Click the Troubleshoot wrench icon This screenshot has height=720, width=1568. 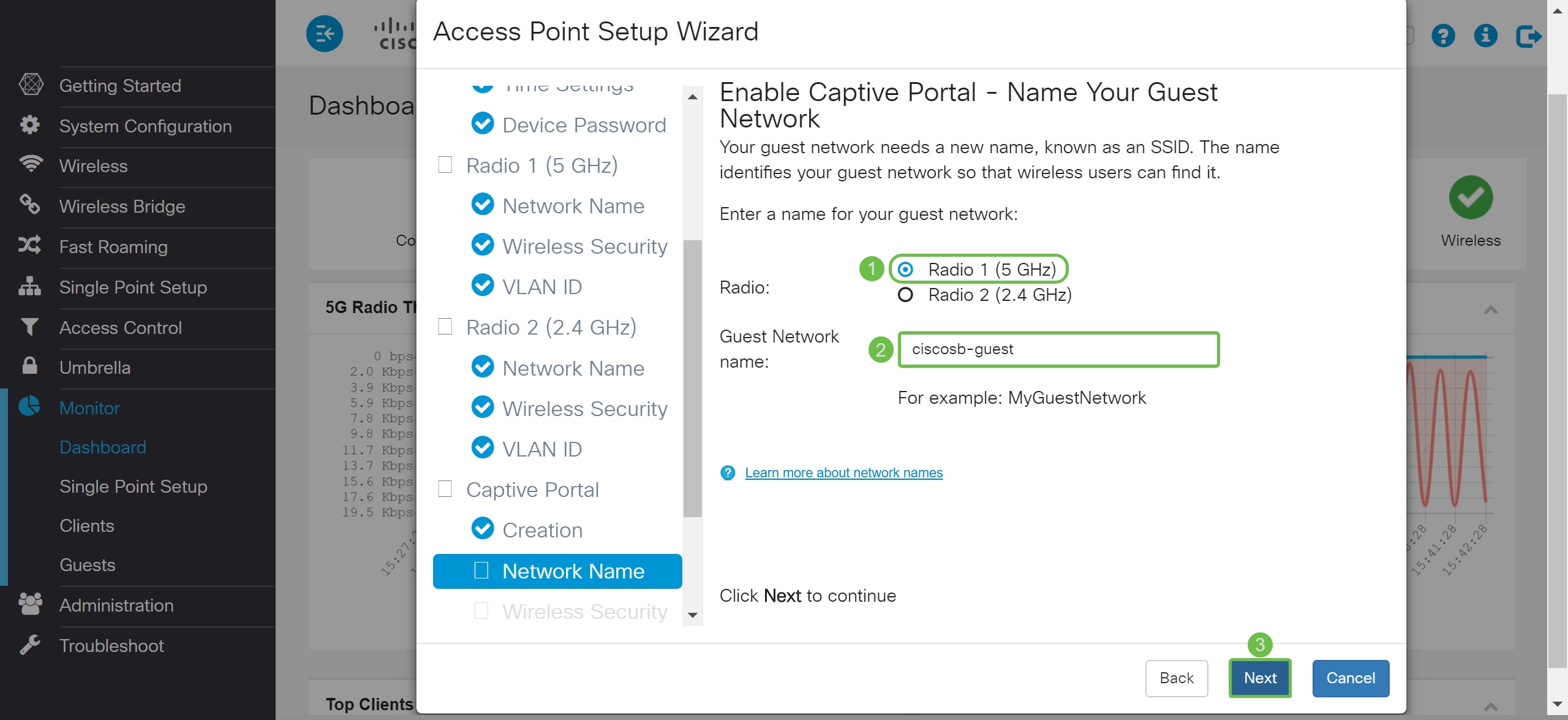tap(29, 645)
